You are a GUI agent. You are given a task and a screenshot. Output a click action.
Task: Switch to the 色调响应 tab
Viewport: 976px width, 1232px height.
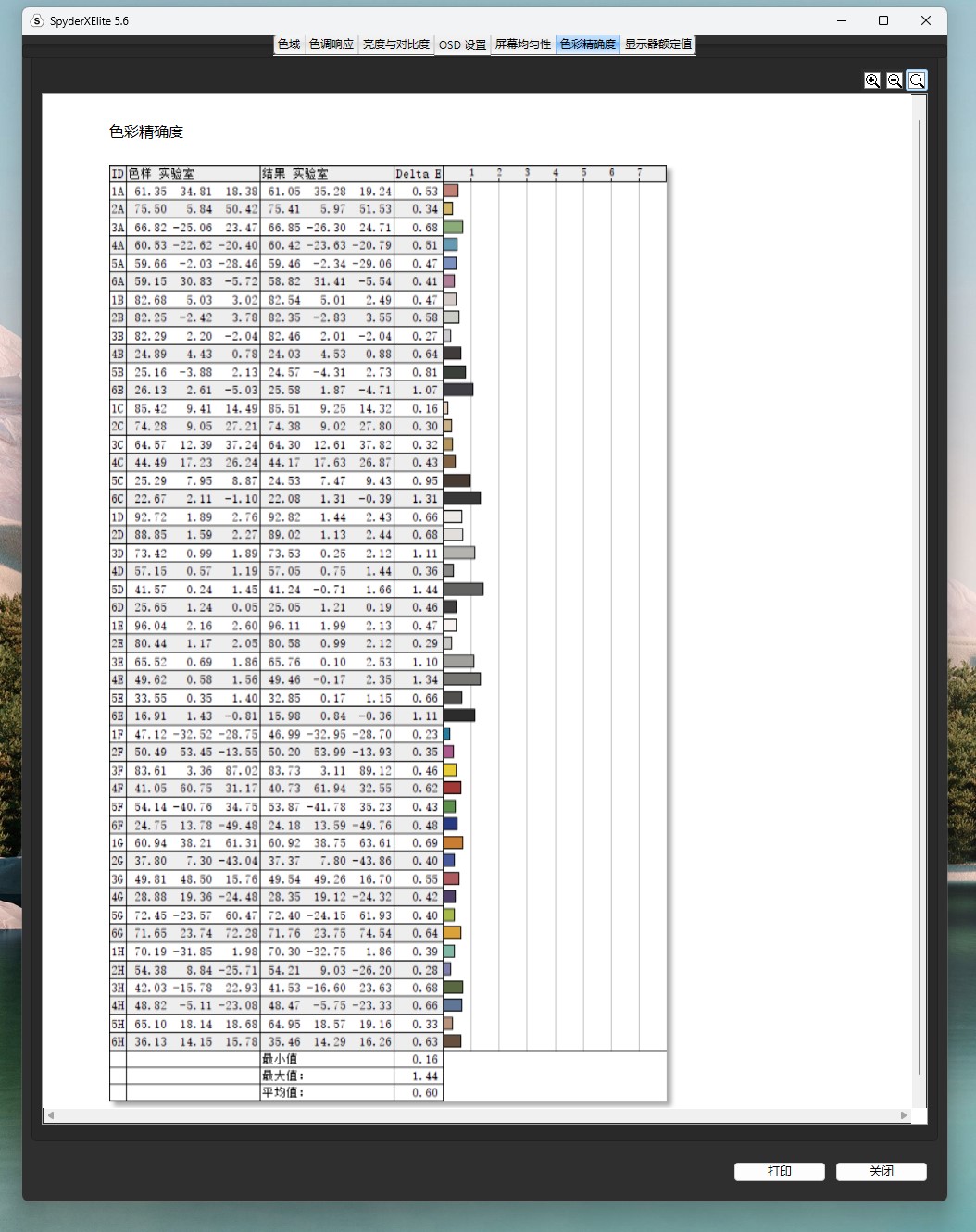[x=332, y=44]
